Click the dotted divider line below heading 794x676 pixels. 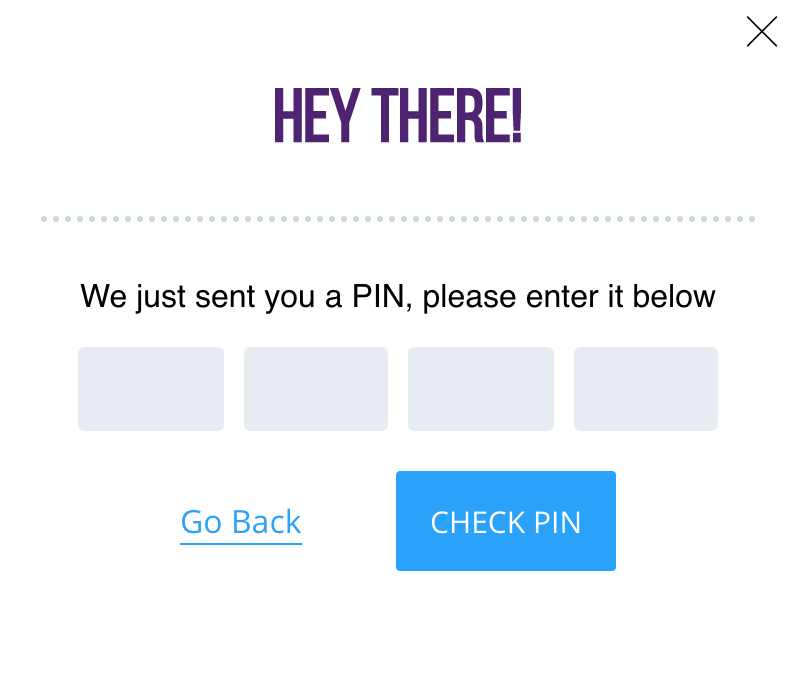[x=398, y=219]
